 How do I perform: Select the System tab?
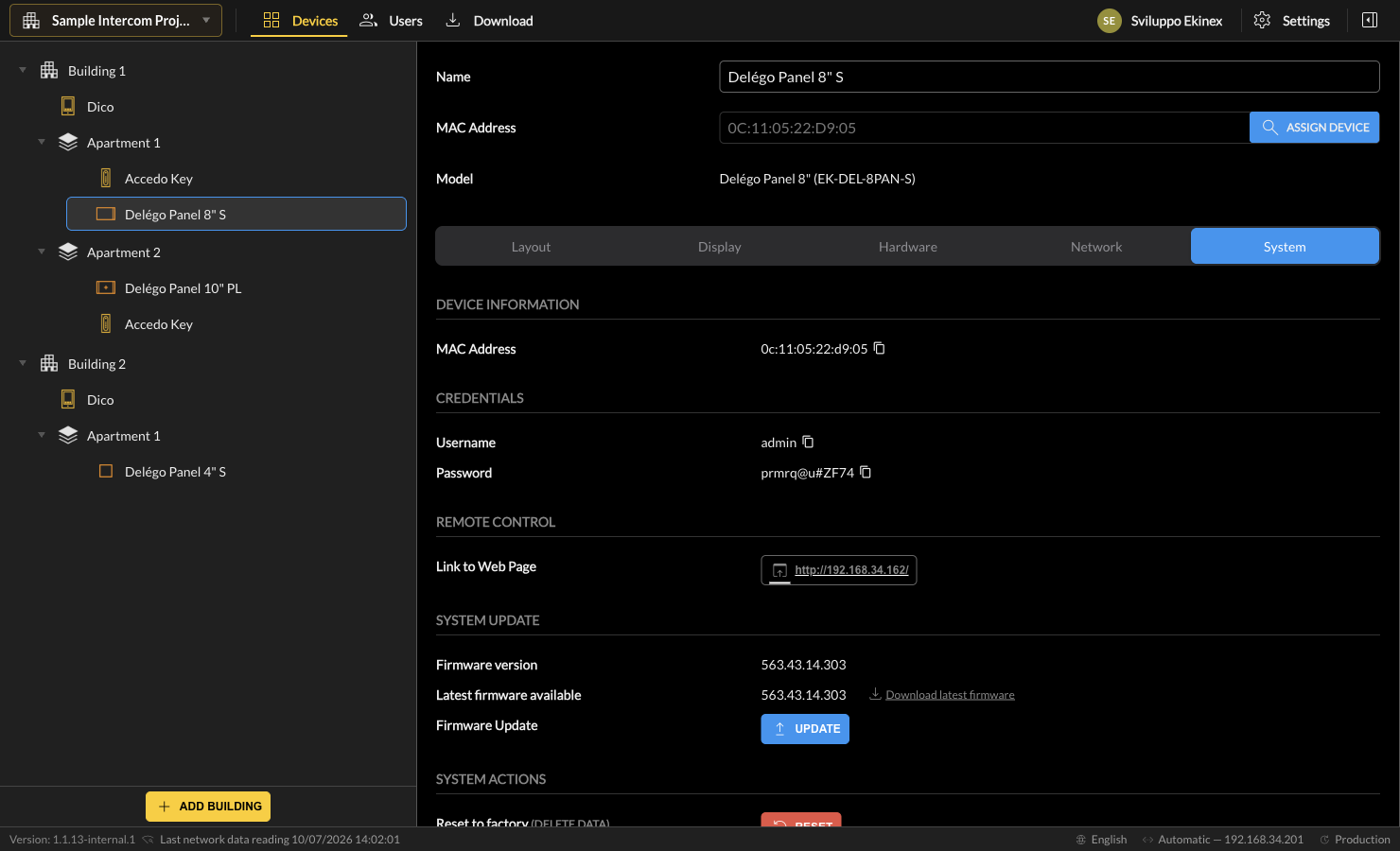click(1285, 247)
